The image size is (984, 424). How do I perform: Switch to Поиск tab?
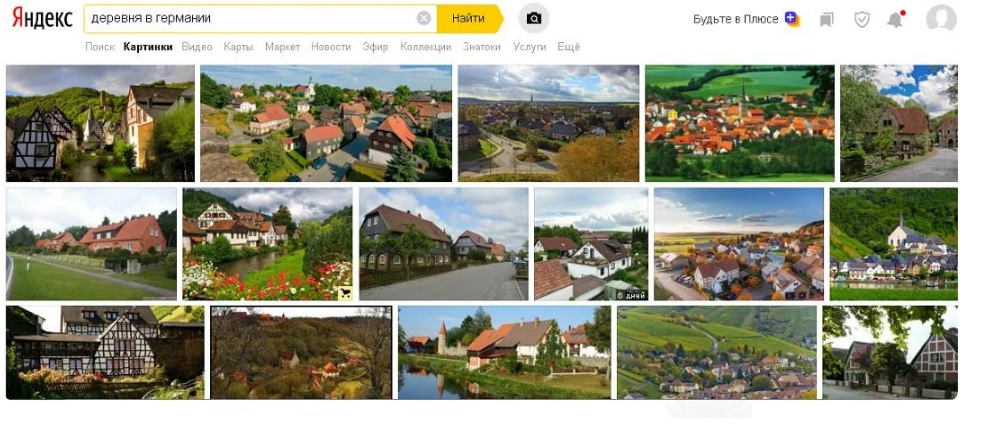(x=100, y=47)
